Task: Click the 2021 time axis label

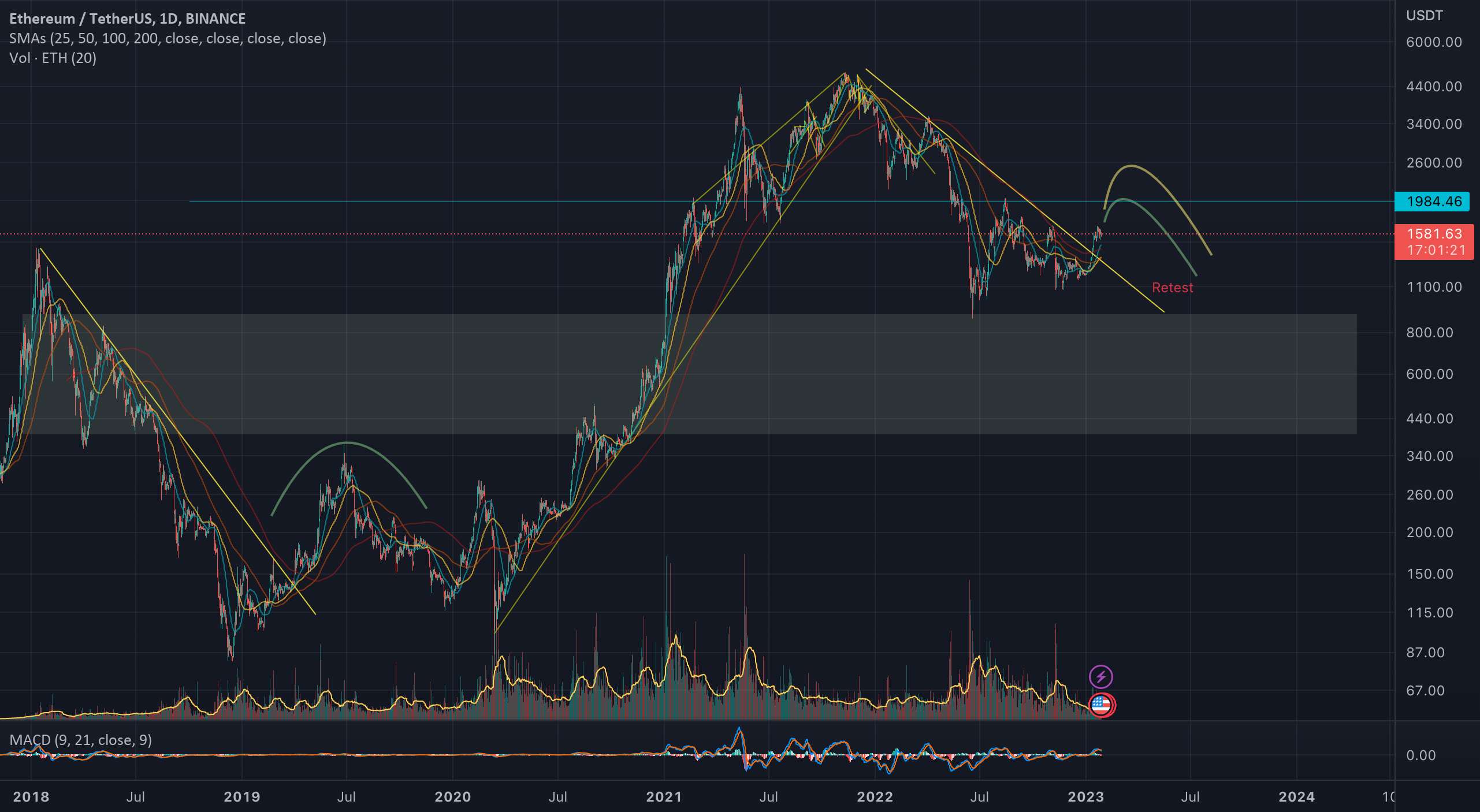Action: coord(664,797)
